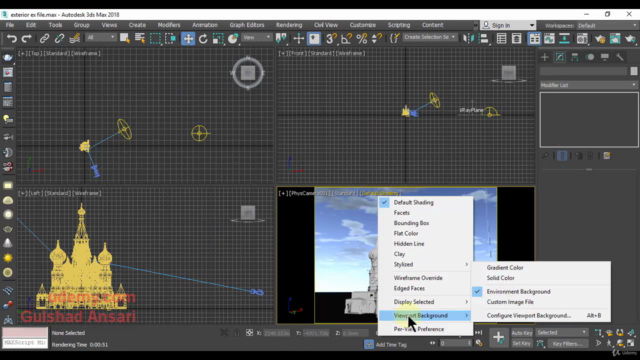This screenshot has height=360, width=640.
Task: Open the Rendering menu
Action: [x=289, y=25]
